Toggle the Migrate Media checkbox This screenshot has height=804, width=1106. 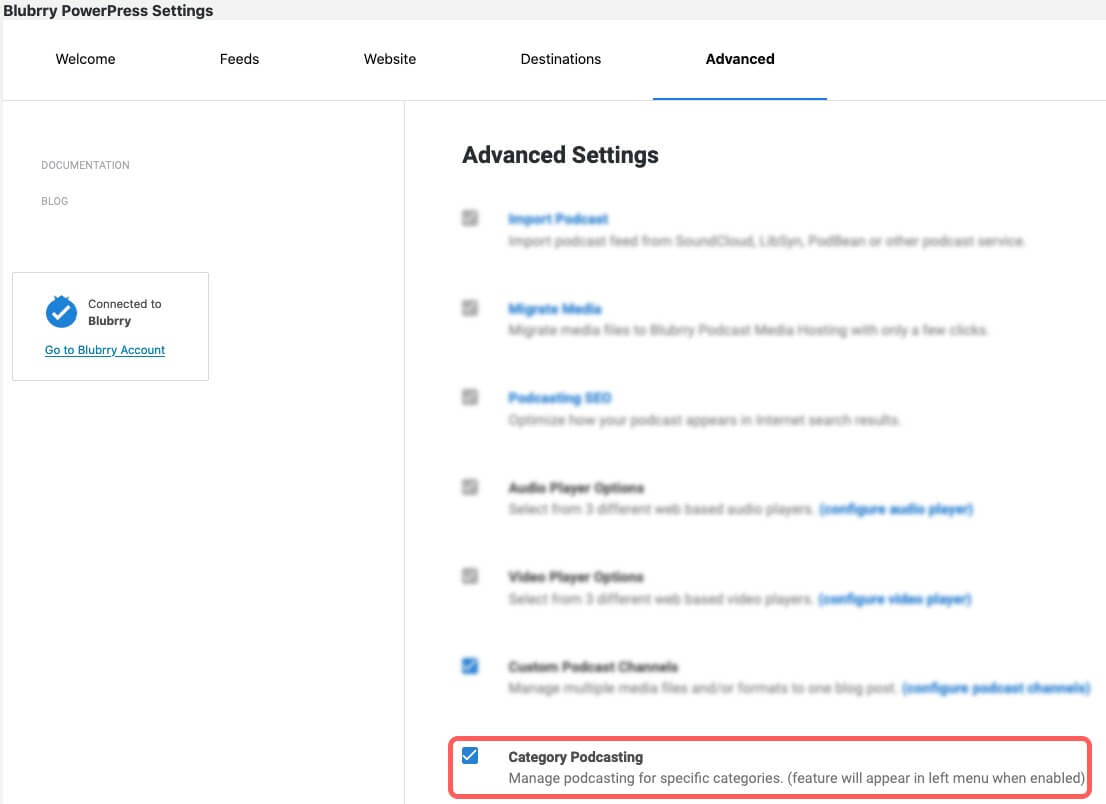tap(470, 308)
